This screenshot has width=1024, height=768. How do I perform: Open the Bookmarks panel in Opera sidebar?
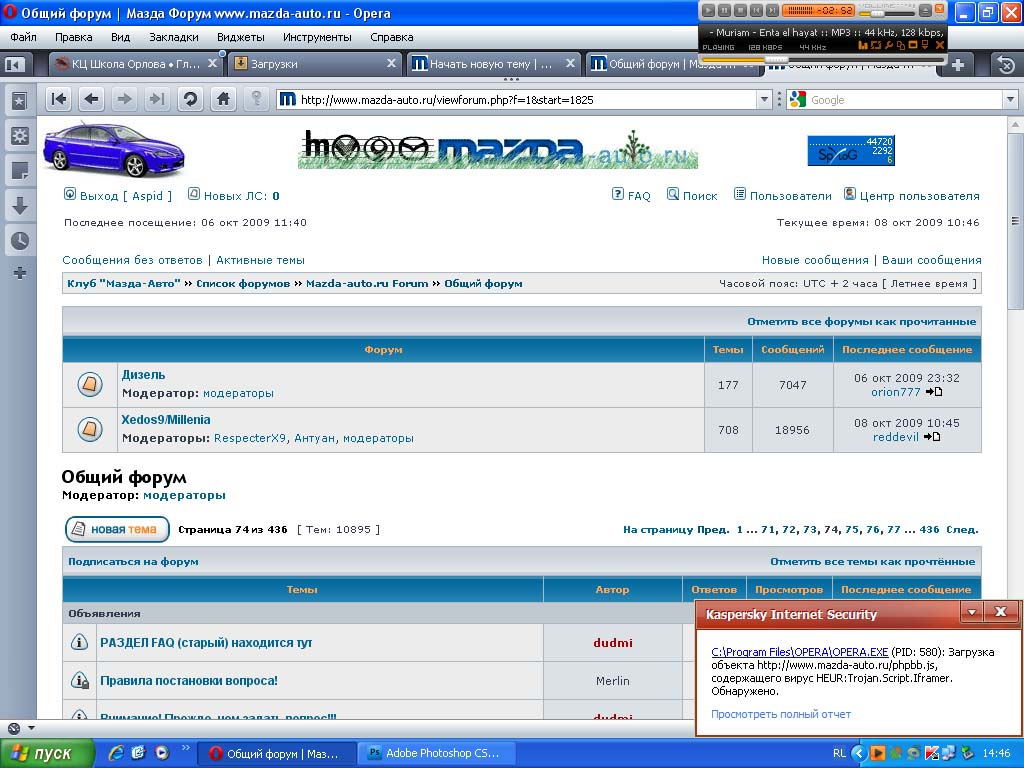(x=20, y=101)
